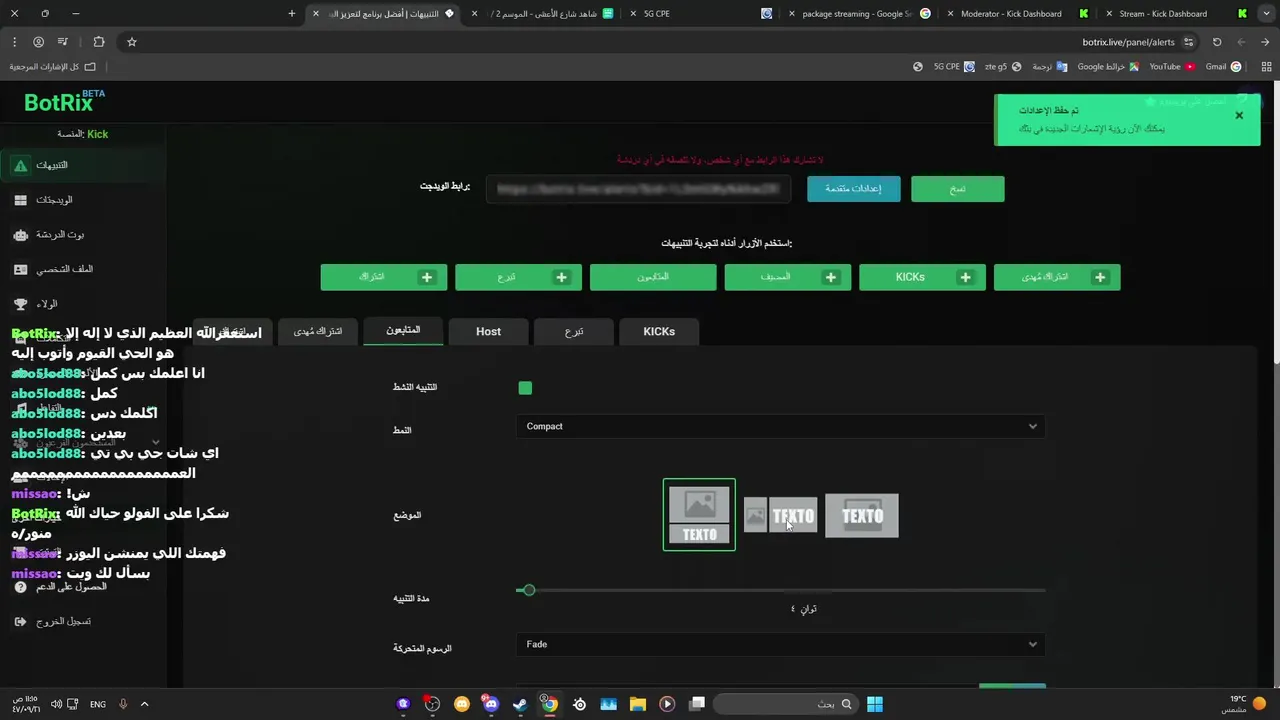This screenshot has height=720, width=1280.
Task: Expand hidden system tray icons chevron
Action: coord(144,704)
